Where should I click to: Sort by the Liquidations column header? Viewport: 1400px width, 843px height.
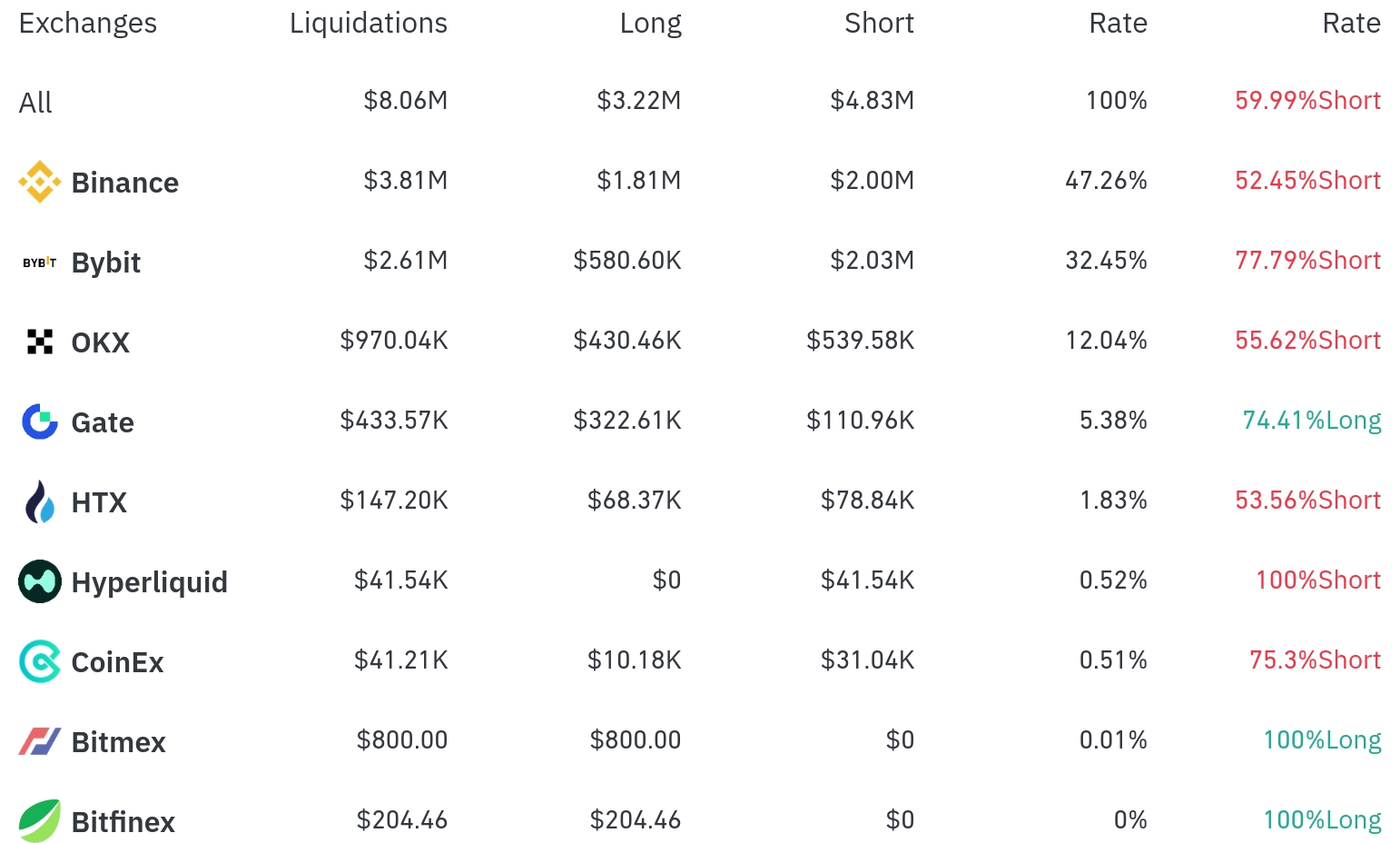(369, 24)
